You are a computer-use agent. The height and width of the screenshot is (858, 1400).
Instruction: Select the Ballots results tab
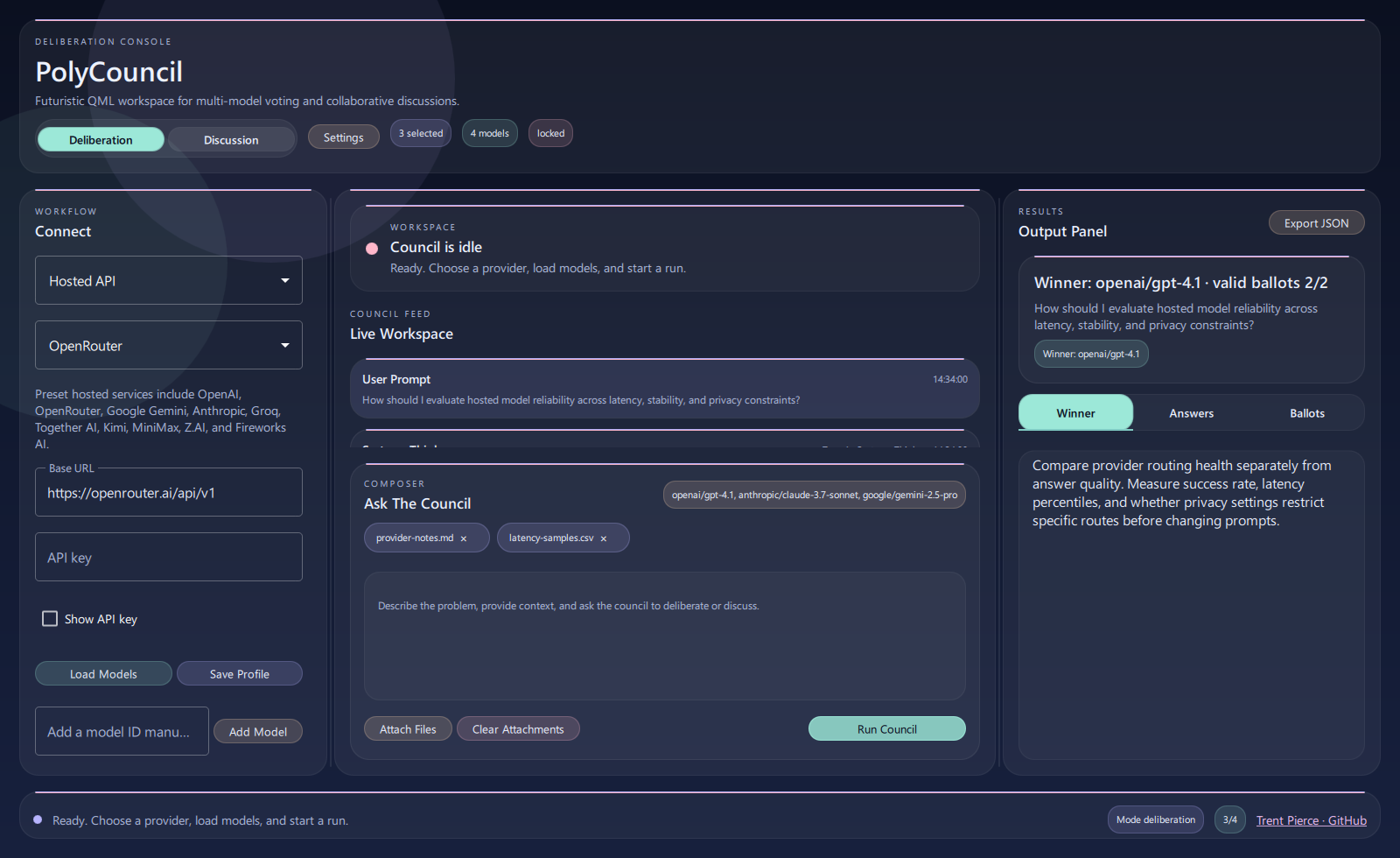[x=1306, y=412]
